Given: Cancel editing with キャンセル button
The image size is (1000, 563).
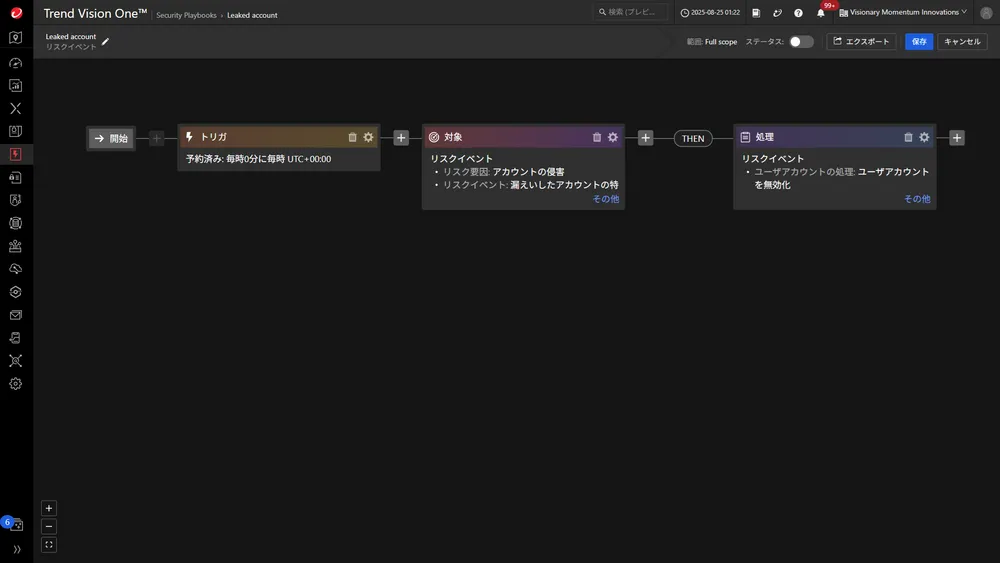Looking at the screenshot, I should tap(962, 41).
